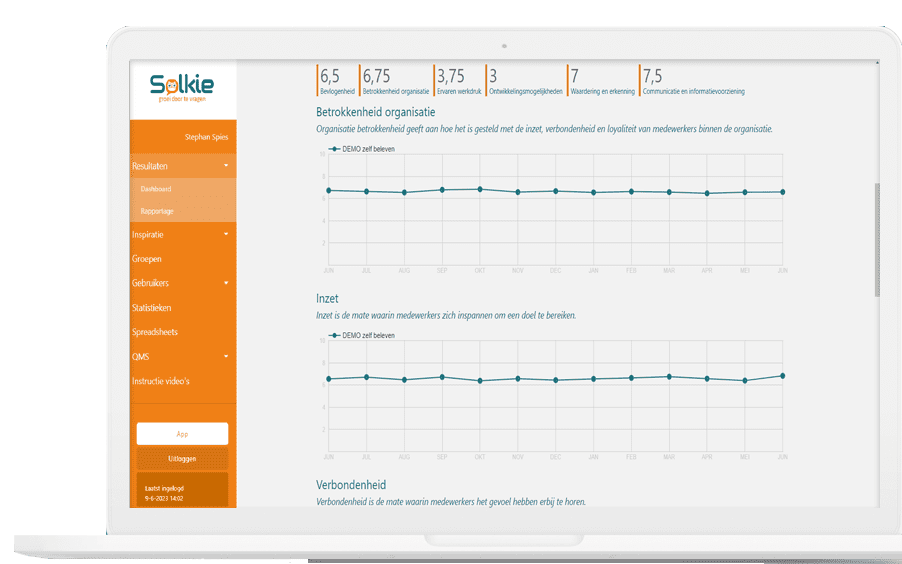The width and height of the screenshot is (902, 564).
Task: Click the Uitloggen button
Action: point(182,459)
